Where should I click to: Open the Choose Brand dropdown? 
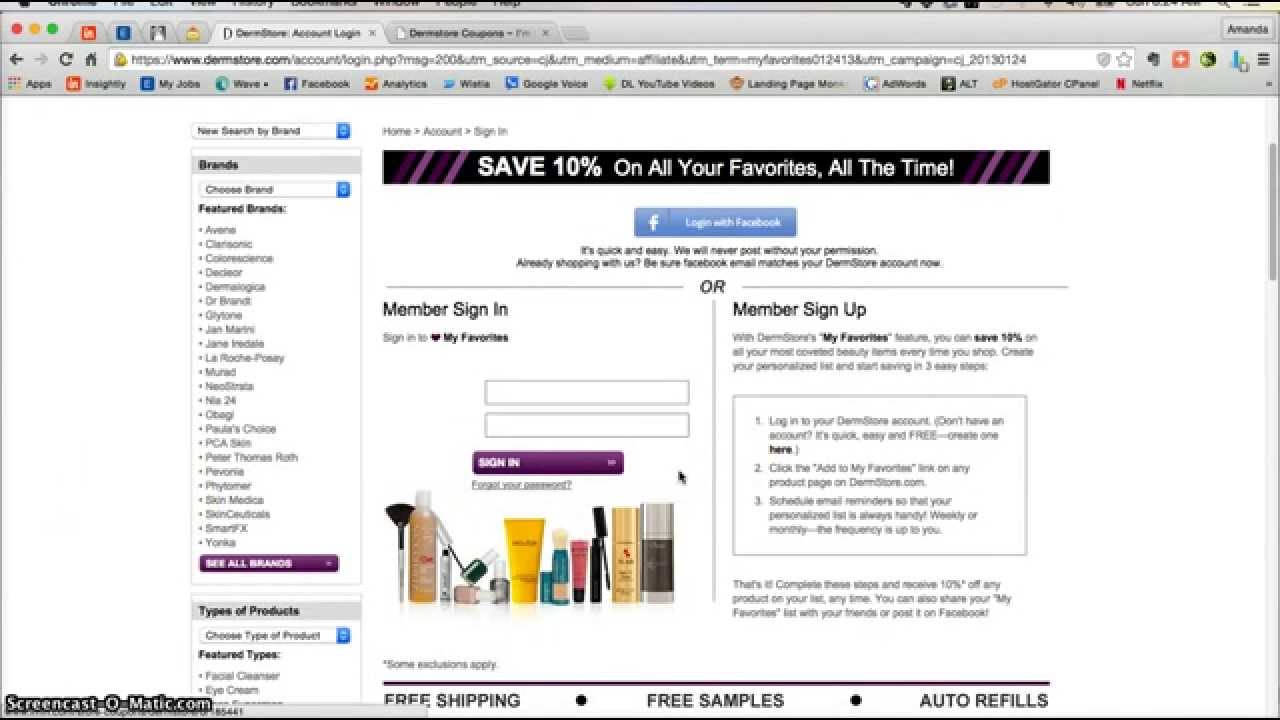pyautogui.click(x=275, y=189)
